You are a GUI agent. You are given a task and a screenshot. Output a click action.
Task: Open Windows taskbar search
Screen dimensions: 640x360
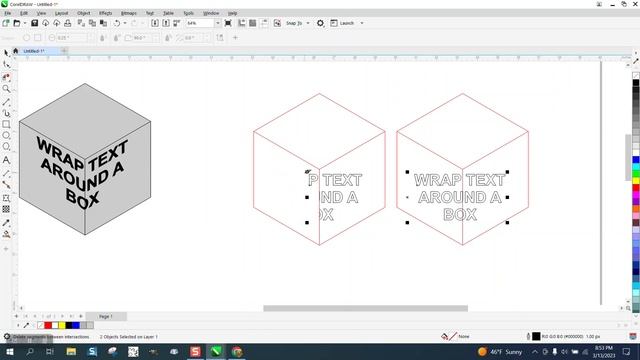(x=30, y=351)
